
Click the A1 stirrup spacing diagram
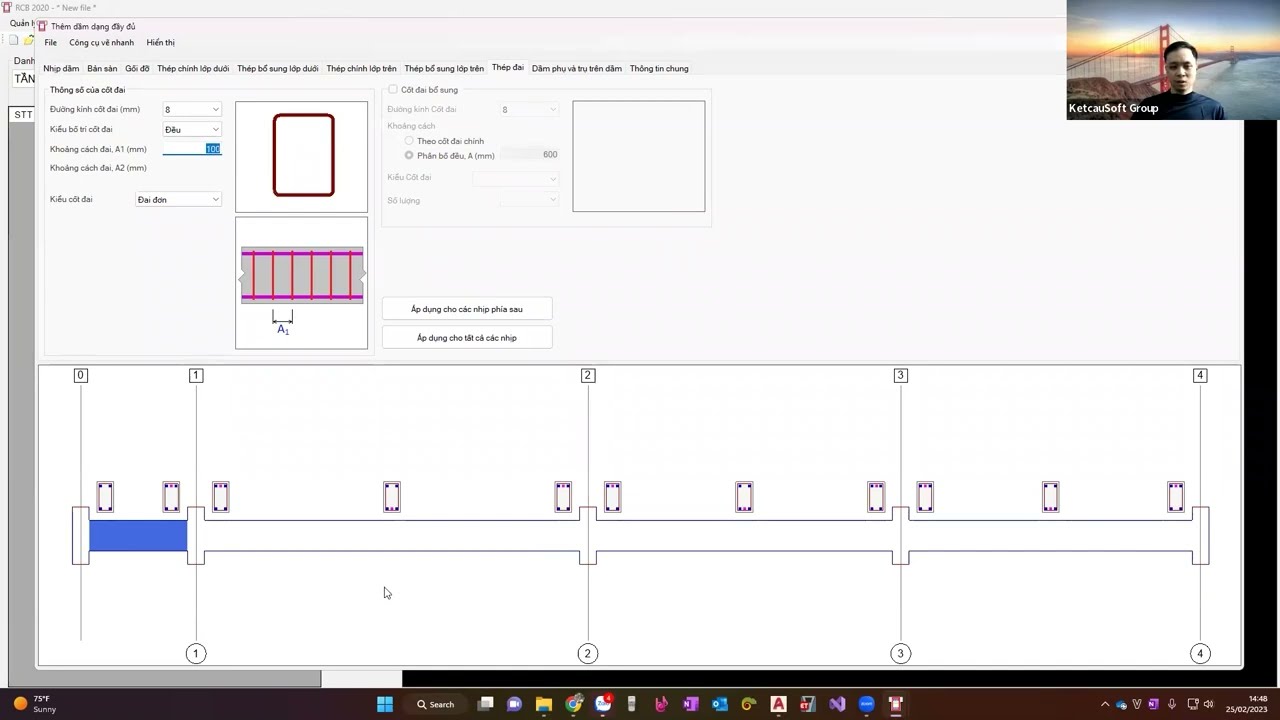302,283
